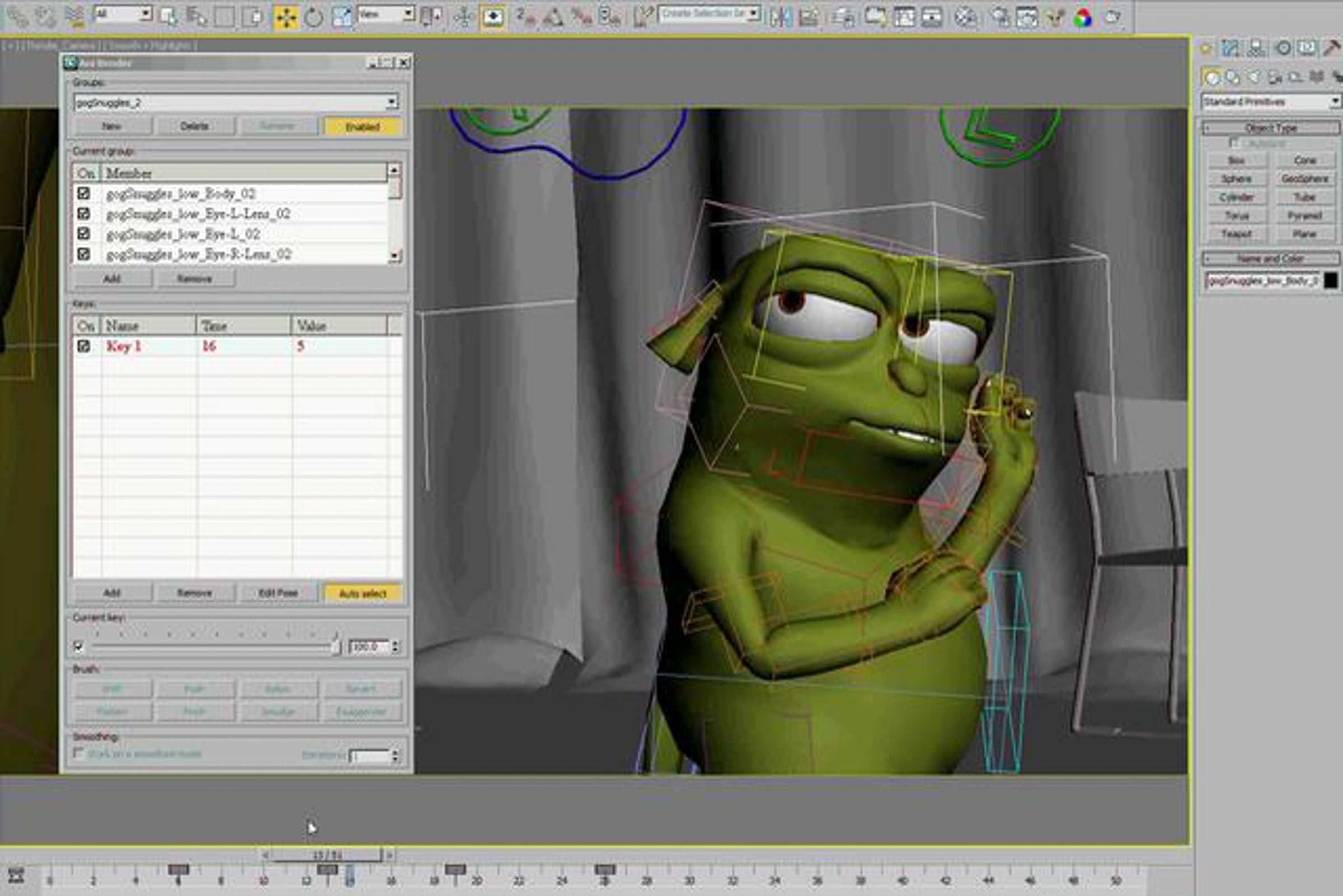Click the Rectangular Selection Region icon
Image resolution: width=1343 pixels, height=896 pixels.
click(224, 17)
